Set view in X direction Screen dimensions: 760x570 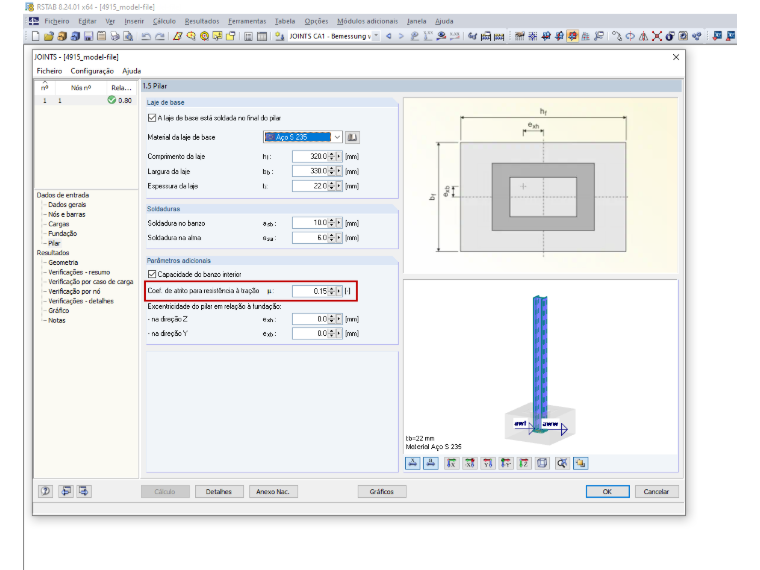[x=451, y=463]
